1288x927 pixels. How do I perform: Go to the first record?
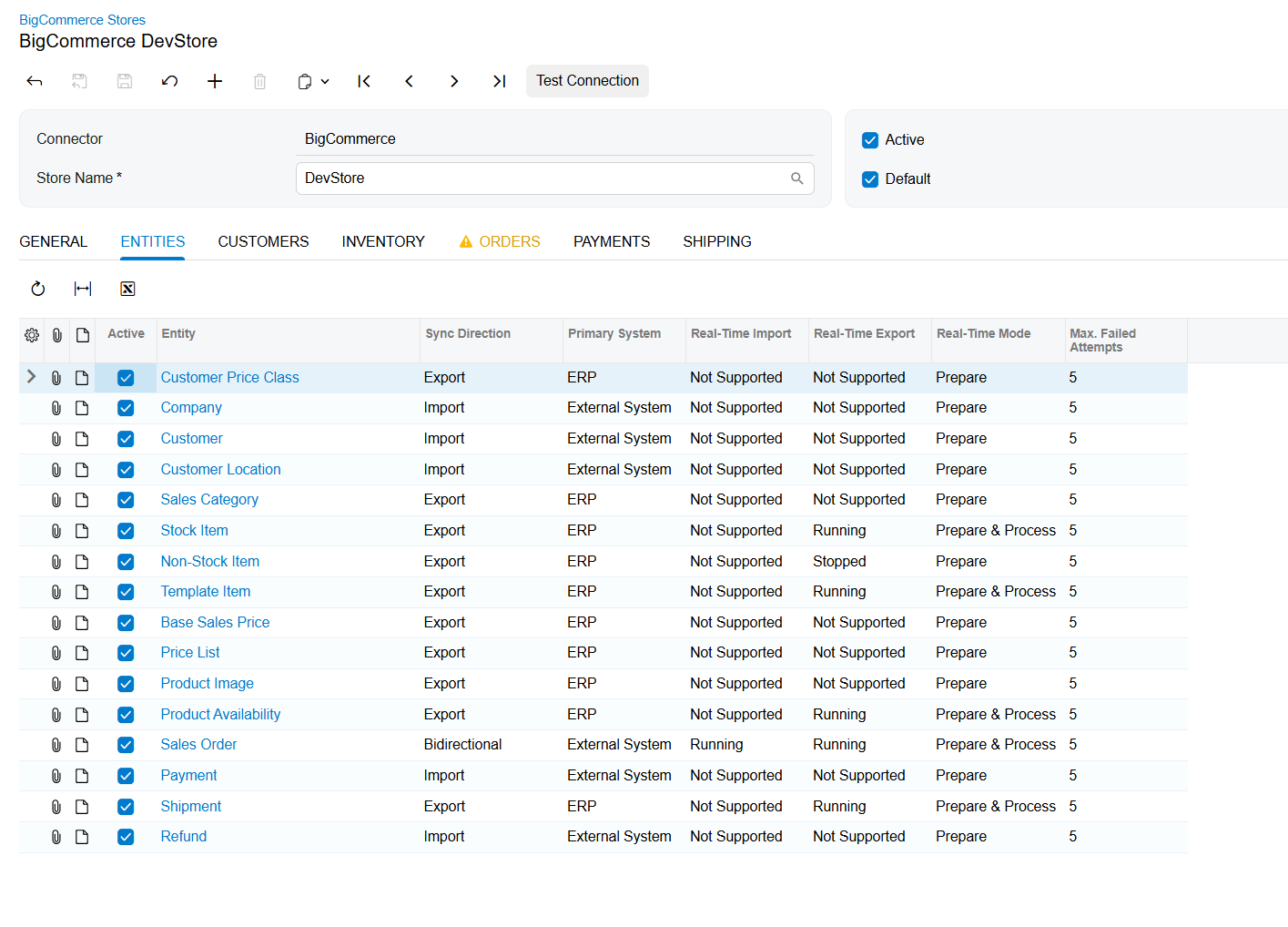click(x=364, y=81)
